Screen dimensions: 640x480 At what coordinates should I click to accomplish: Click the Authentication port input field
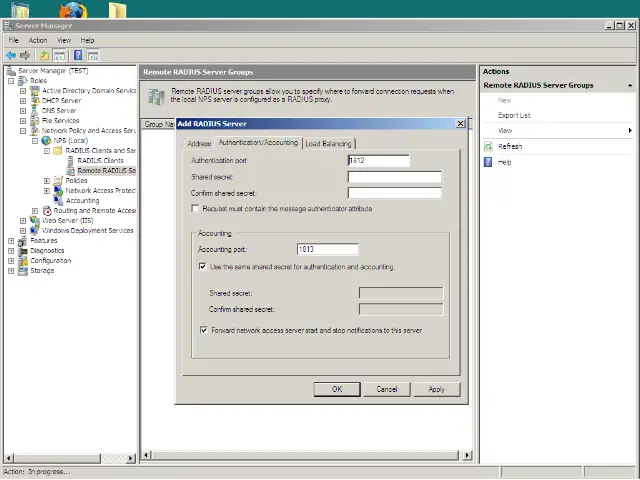[x=378, y=160]
